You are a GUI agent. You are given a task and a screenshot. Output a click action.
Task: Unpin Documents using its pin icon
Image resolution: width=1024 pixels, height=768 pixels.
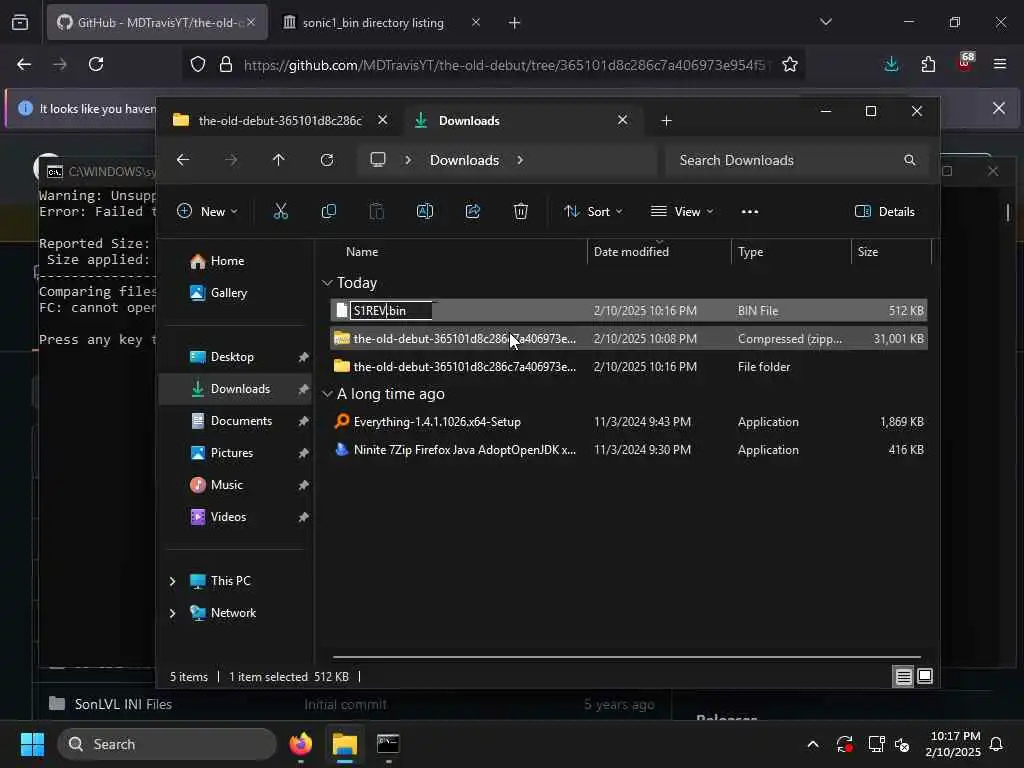[x=303, y=421]
